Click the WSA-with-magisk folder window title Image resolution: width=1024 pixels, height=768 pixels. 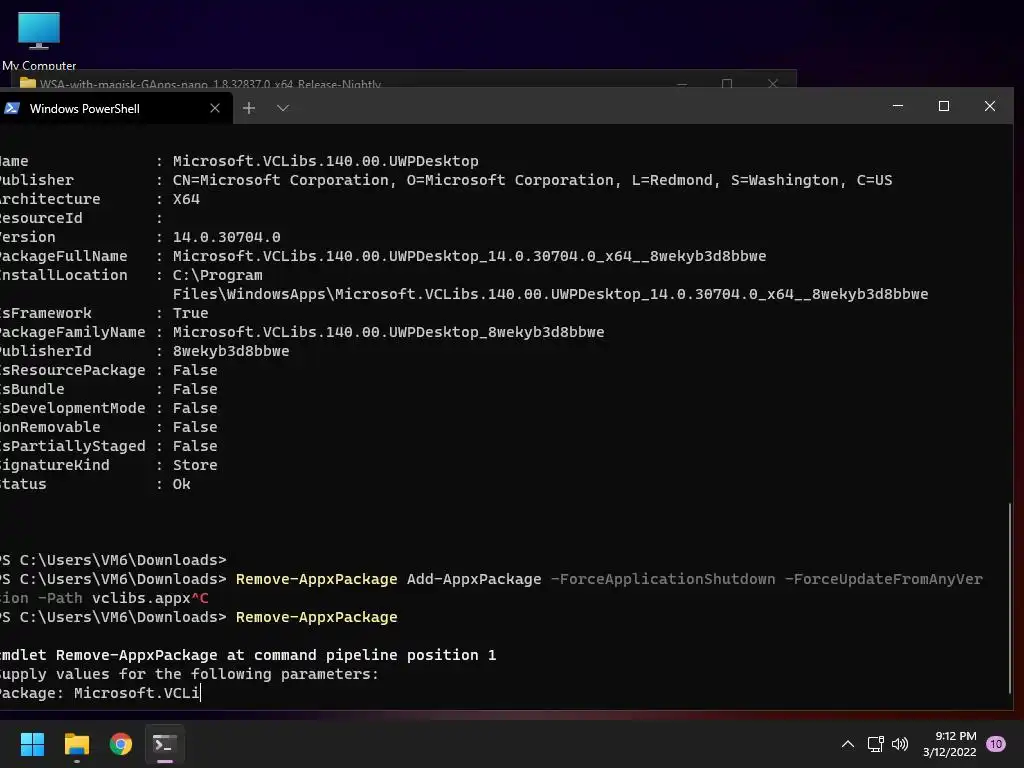click(210, 84)
